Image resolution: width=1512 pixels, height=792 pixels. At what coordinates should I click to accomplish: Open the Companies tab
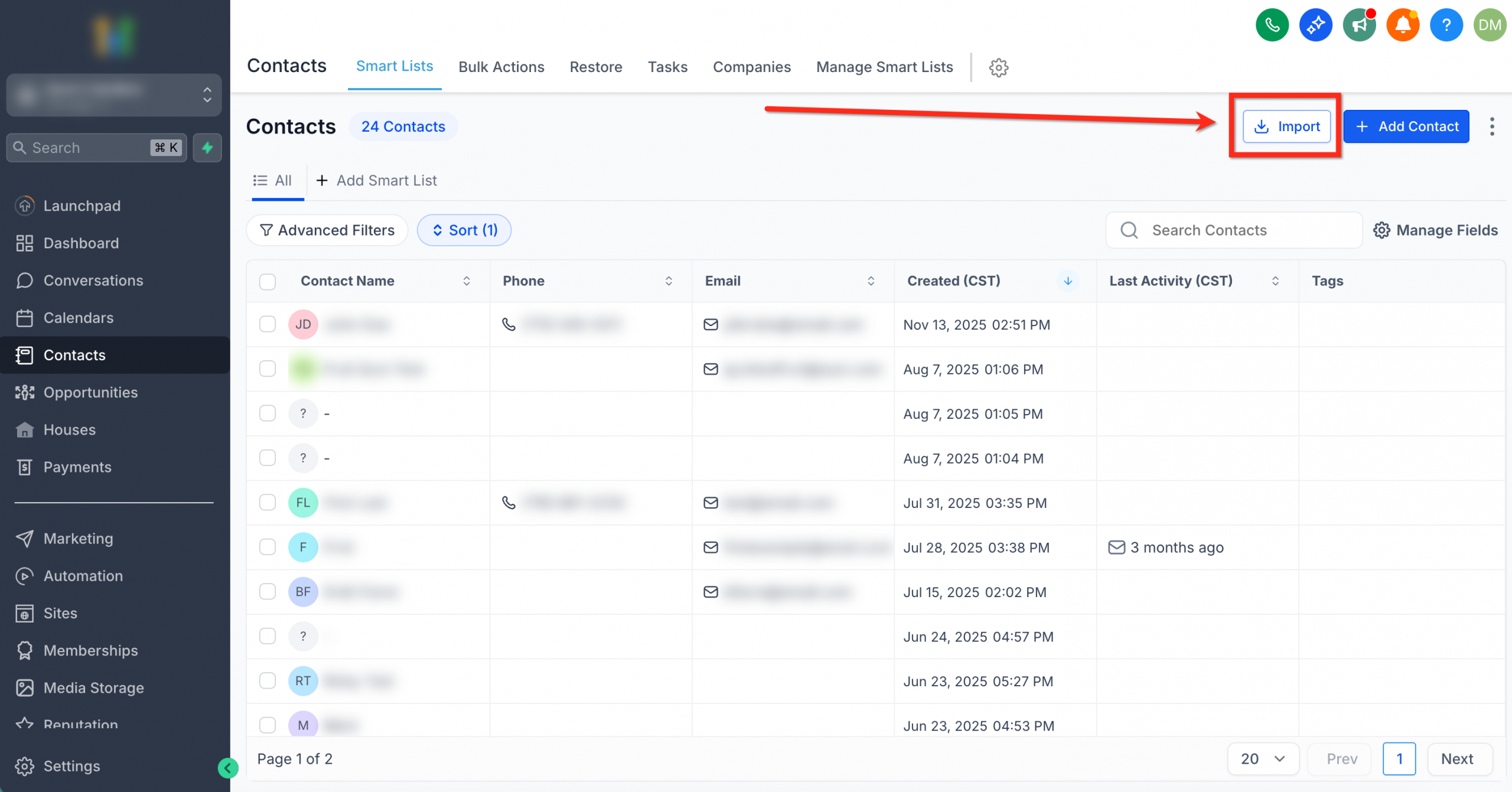point(752,67)
